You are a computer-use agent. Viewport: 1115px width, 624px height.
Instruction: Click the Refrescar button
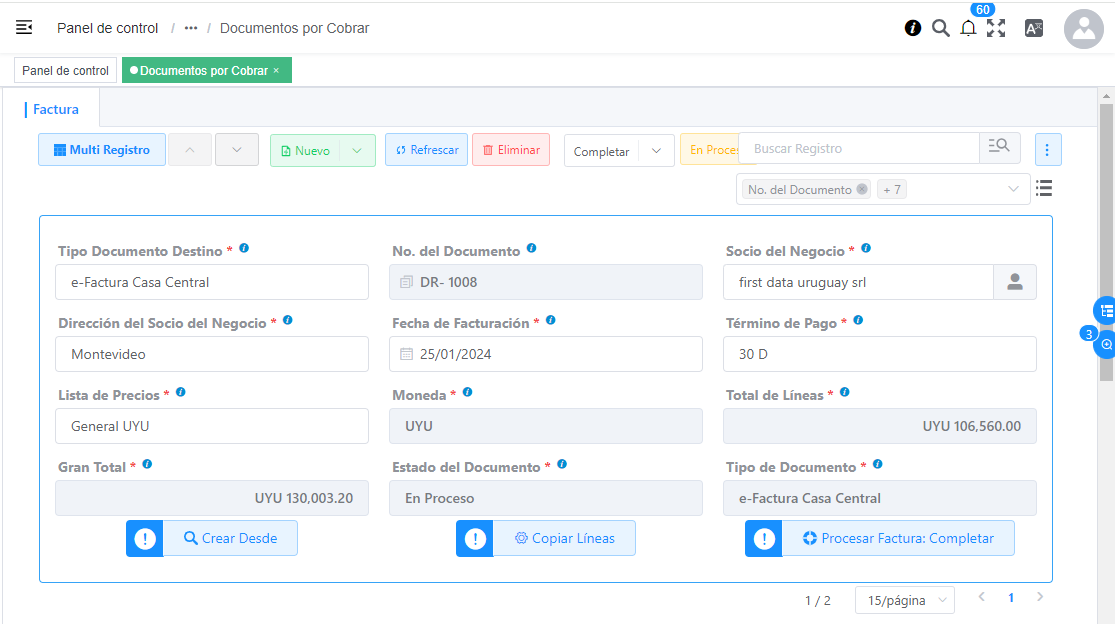(x=426, y=150)
